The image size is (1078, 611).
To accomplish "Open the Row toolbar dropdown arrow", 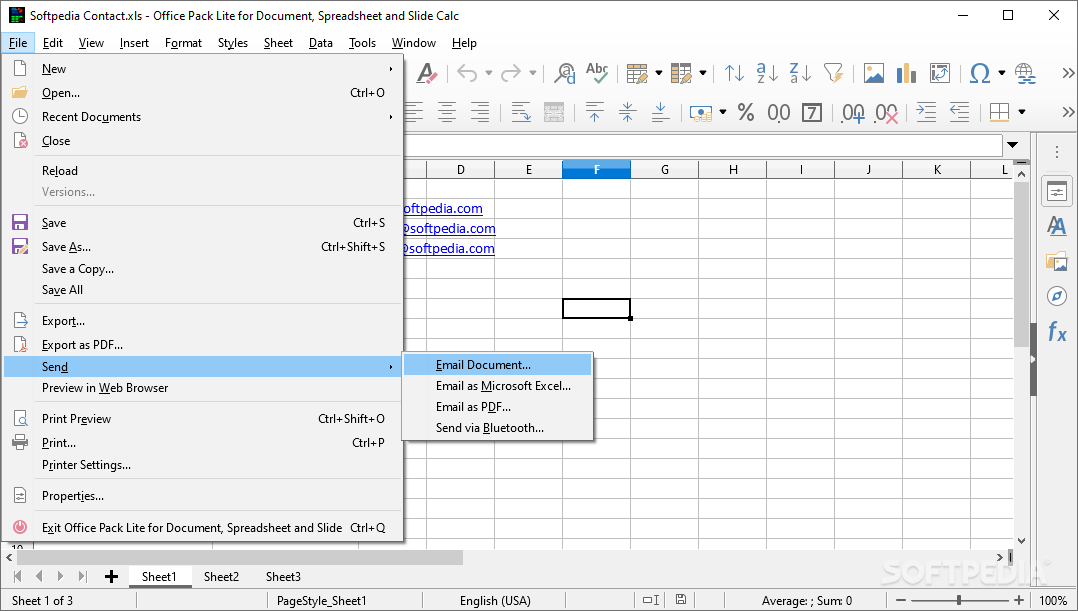I will click(659, 73).
